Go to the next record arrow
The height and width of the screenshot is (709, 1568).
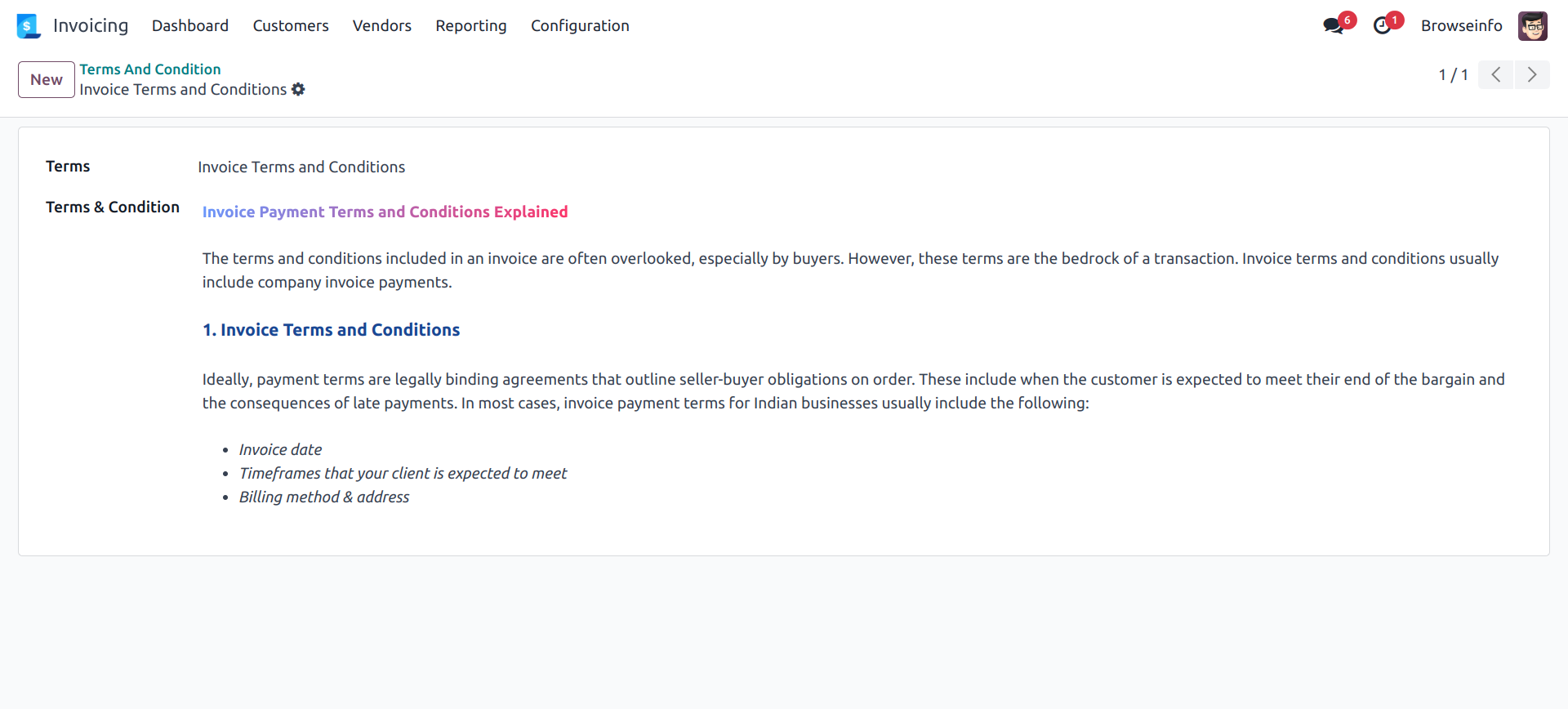(x=1532, y=75)
